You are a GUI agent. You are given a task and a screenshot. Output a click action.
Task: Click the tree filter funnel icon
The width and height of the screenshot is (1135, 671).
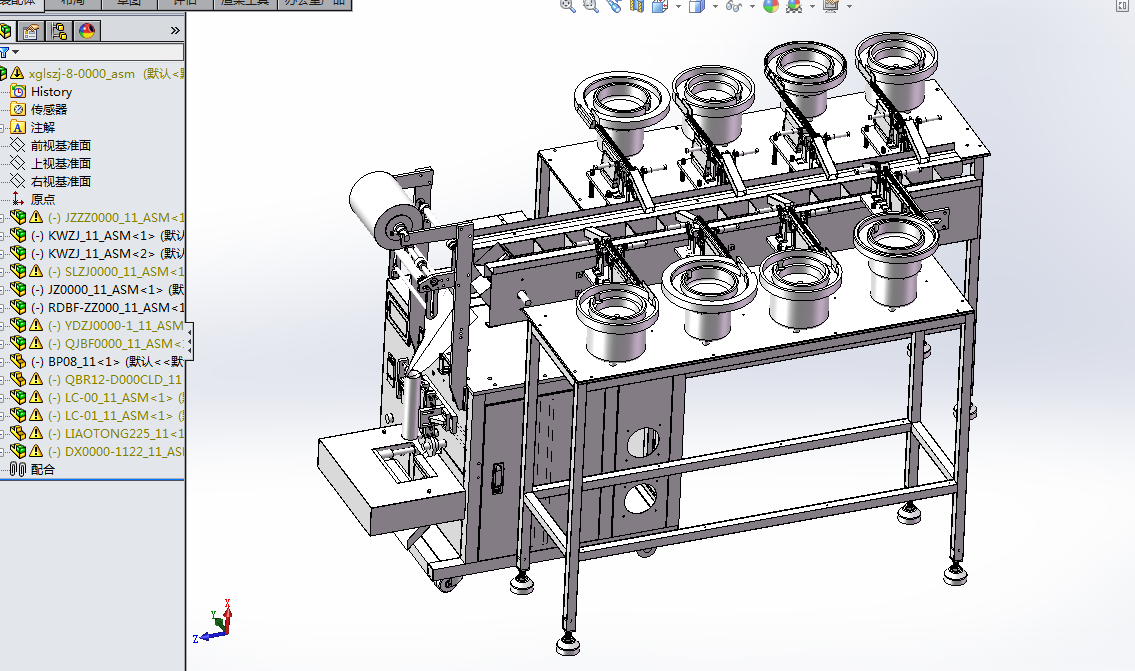(x=4, y=52)
